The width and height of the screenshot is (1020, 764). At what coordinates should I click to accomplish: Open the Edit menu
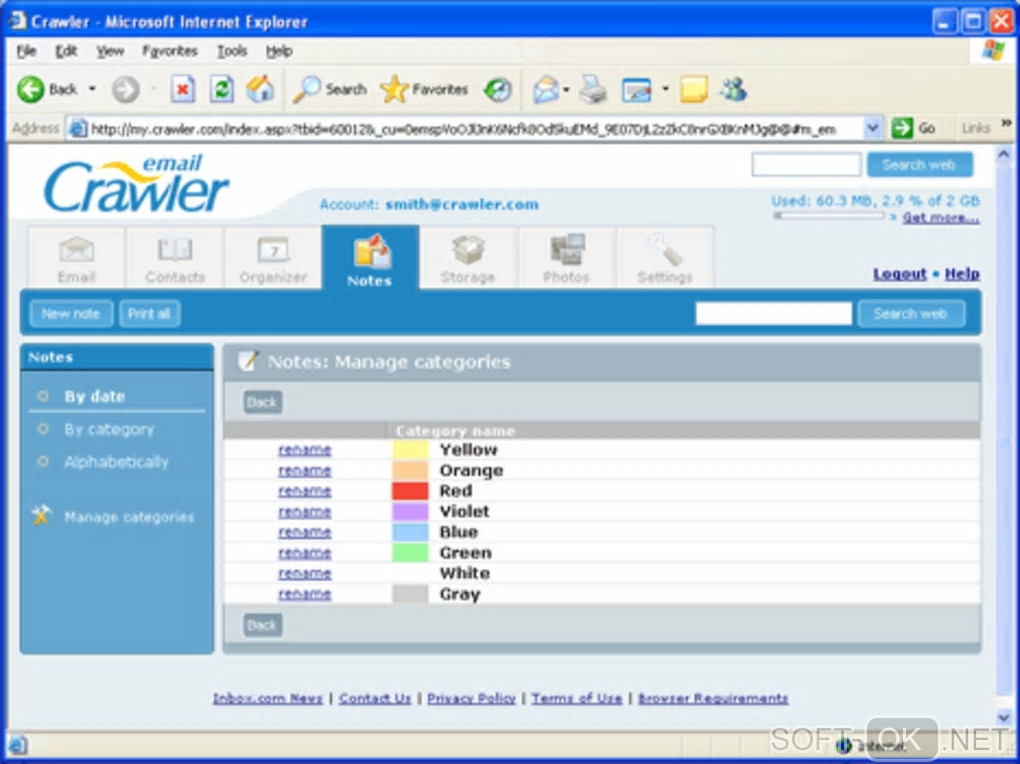[66, 51]
